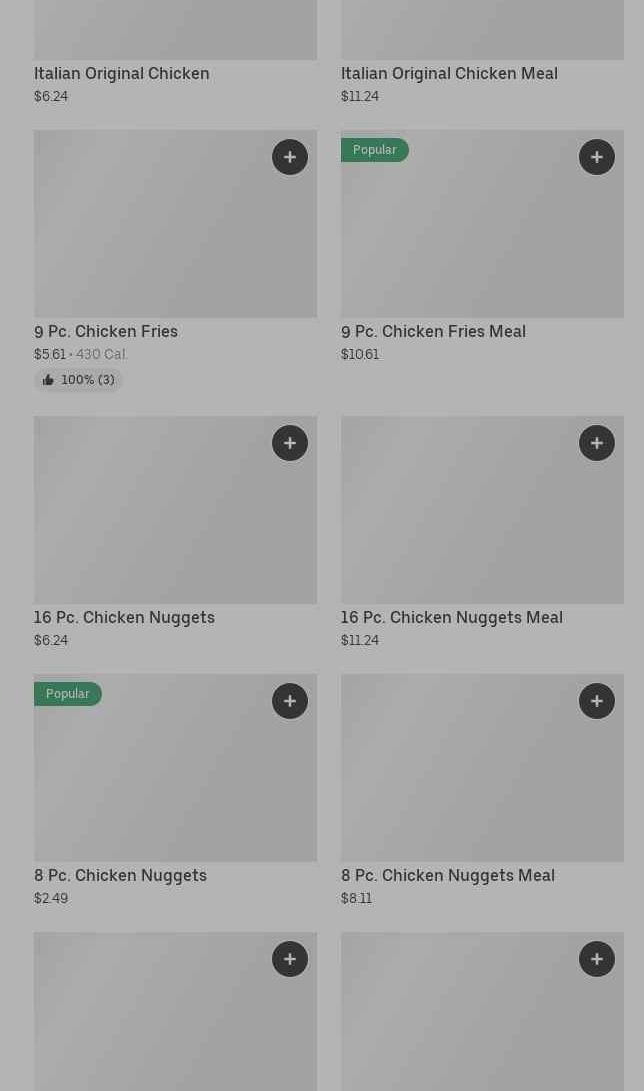View 8 Pc. Chicken Nuggets Meal details
The height and width of the screenshot is (1091, 644).
448,875
